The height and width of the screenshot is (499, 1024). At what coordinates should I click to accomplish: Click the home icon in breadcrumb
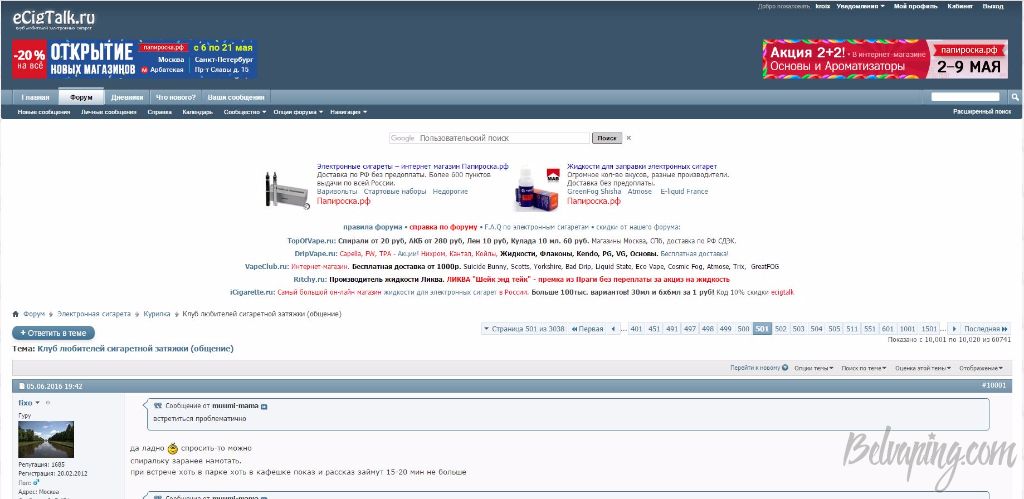point(16,314)
